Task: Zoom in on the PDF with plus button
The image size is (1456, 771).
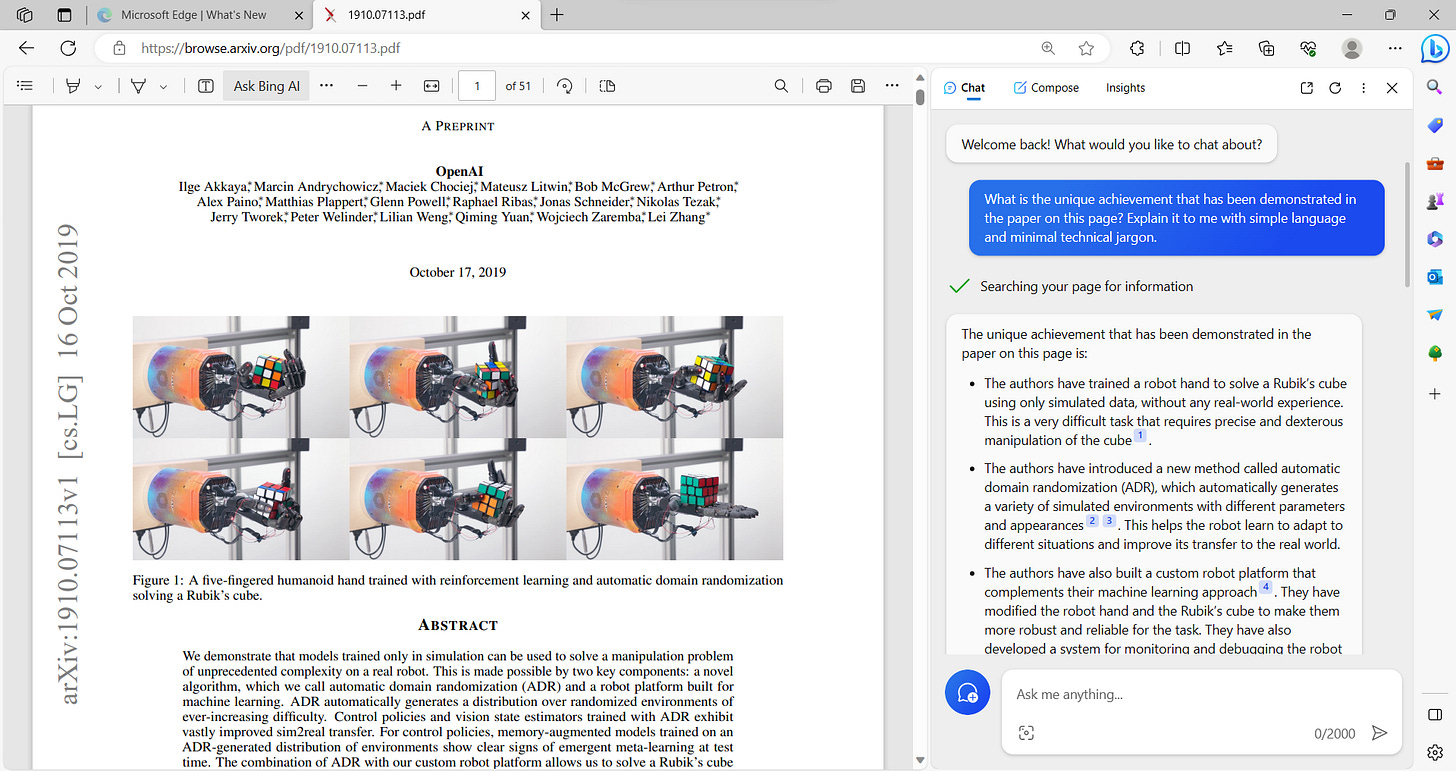Action: pyautogui.click(x=396, y=86)
